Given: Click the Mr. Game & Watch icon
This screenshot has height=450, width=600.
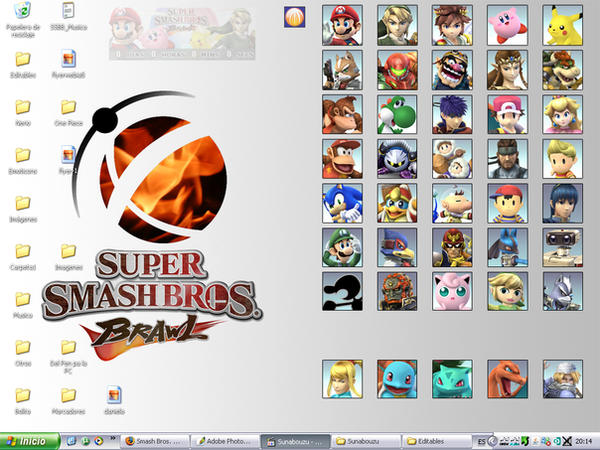Looking at the screenshot, I should point(342,292).
